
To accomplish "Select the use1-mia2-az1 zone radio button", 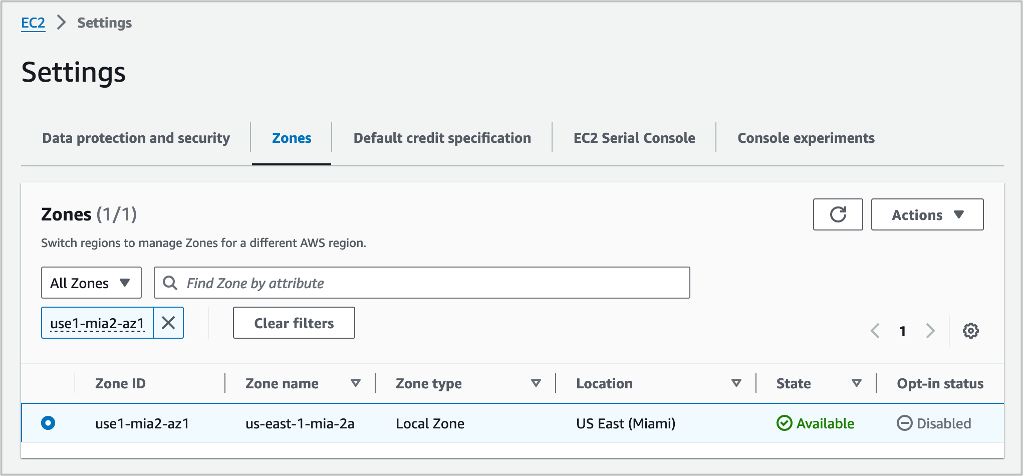I will click(x=48, y=423).
